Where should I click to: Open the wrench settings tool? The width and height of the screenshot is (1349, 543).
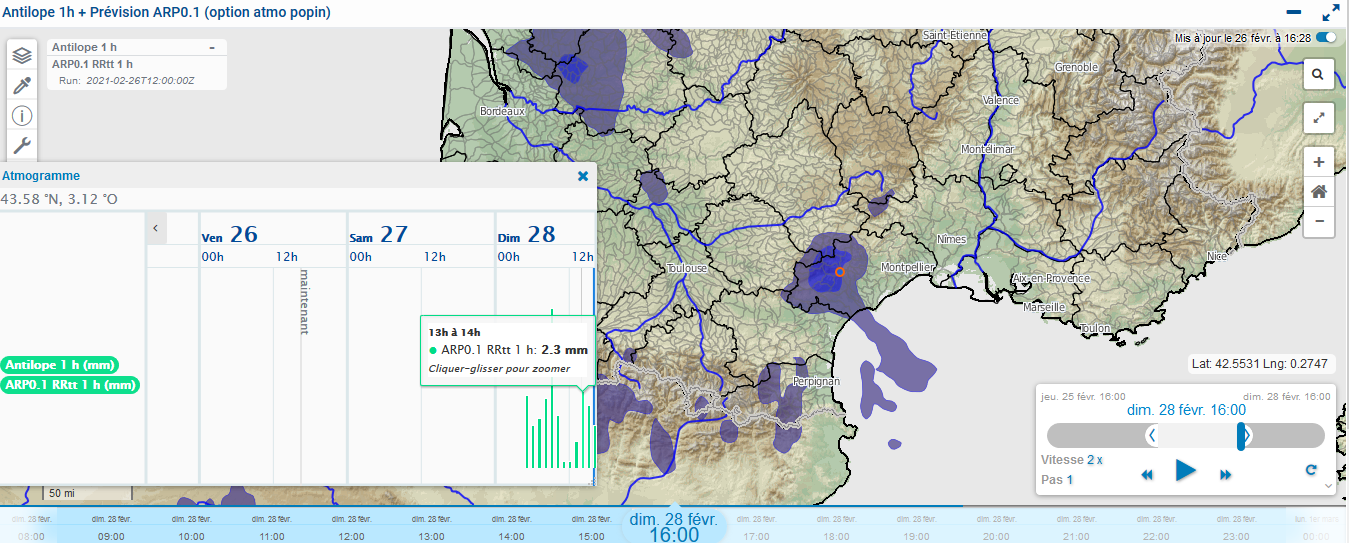[x=22, y=146]
